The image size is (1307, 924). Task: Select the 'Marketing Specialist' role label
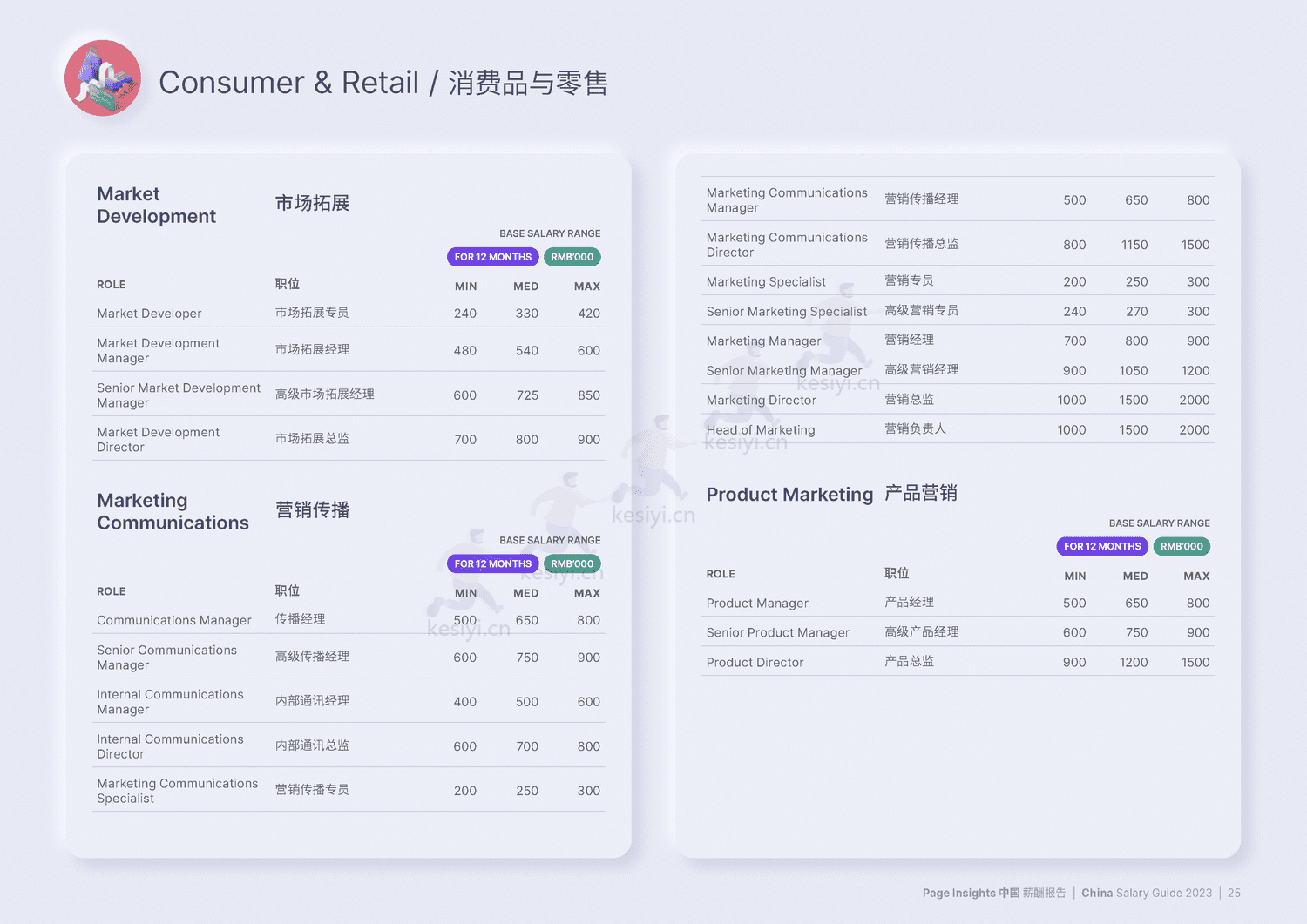click(x=766, y=282)
